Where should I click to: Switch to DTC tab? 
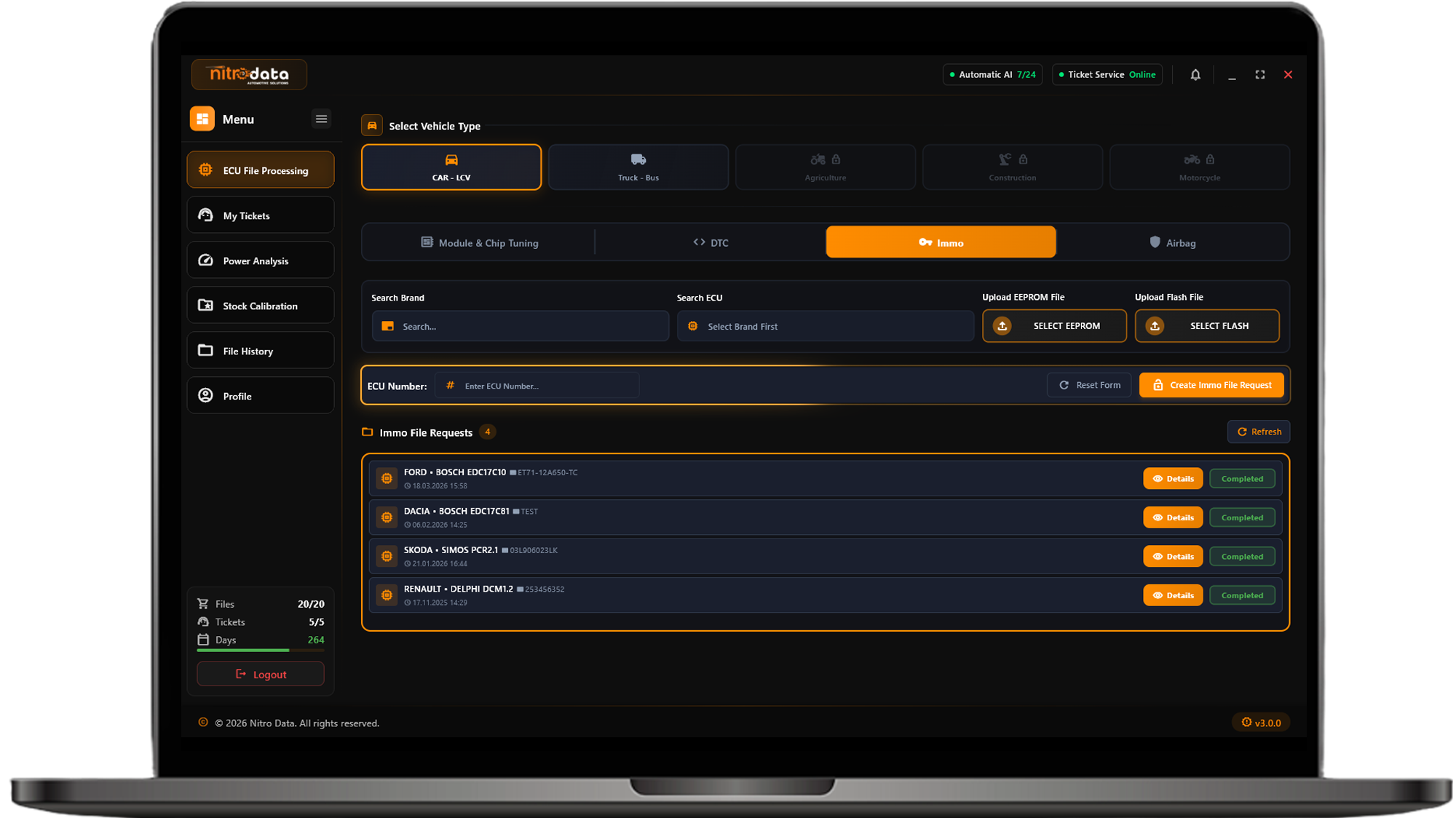coord(711,242)
